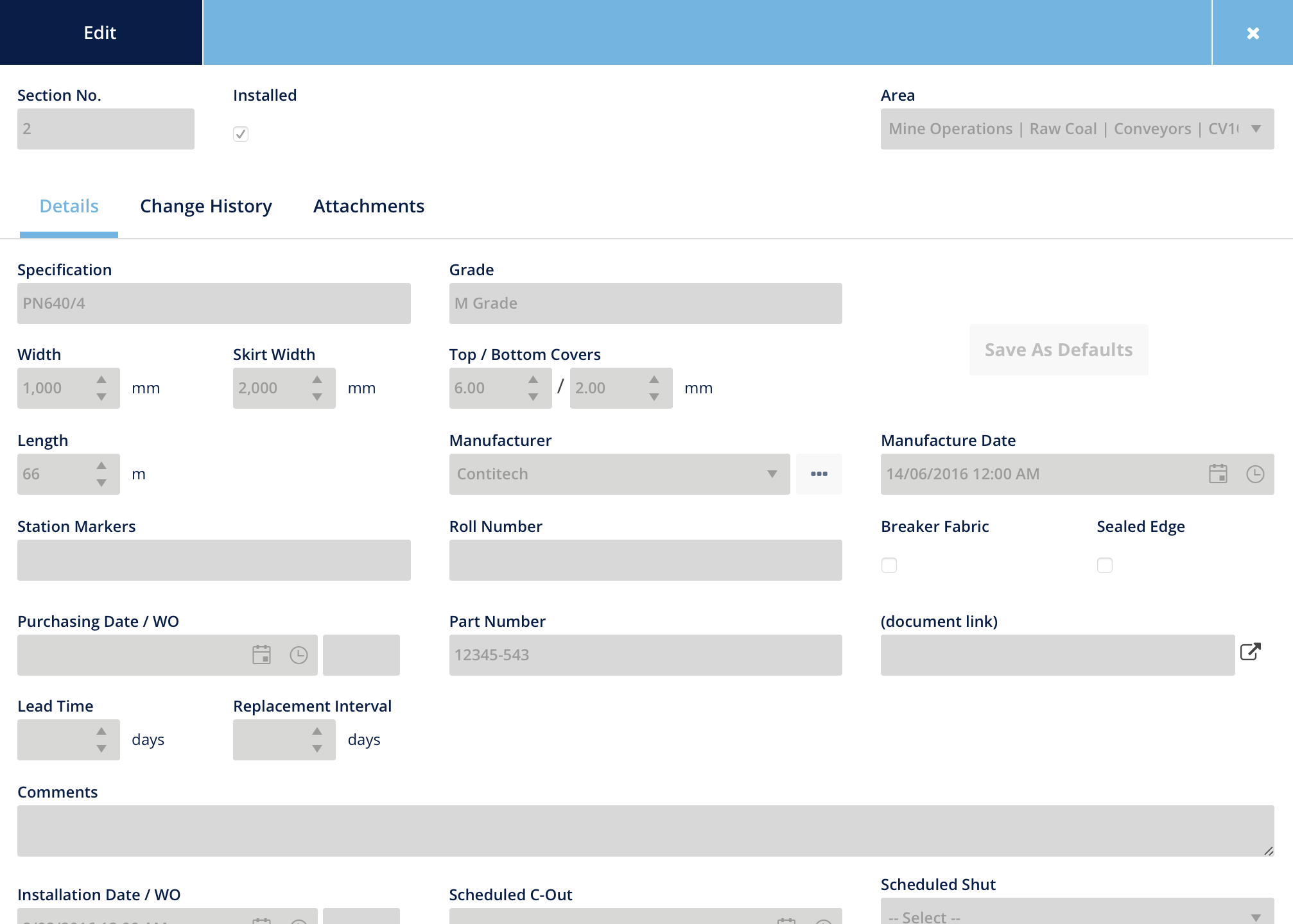
Task: Expand the Area dropdown
Action: pos(1077,129)
